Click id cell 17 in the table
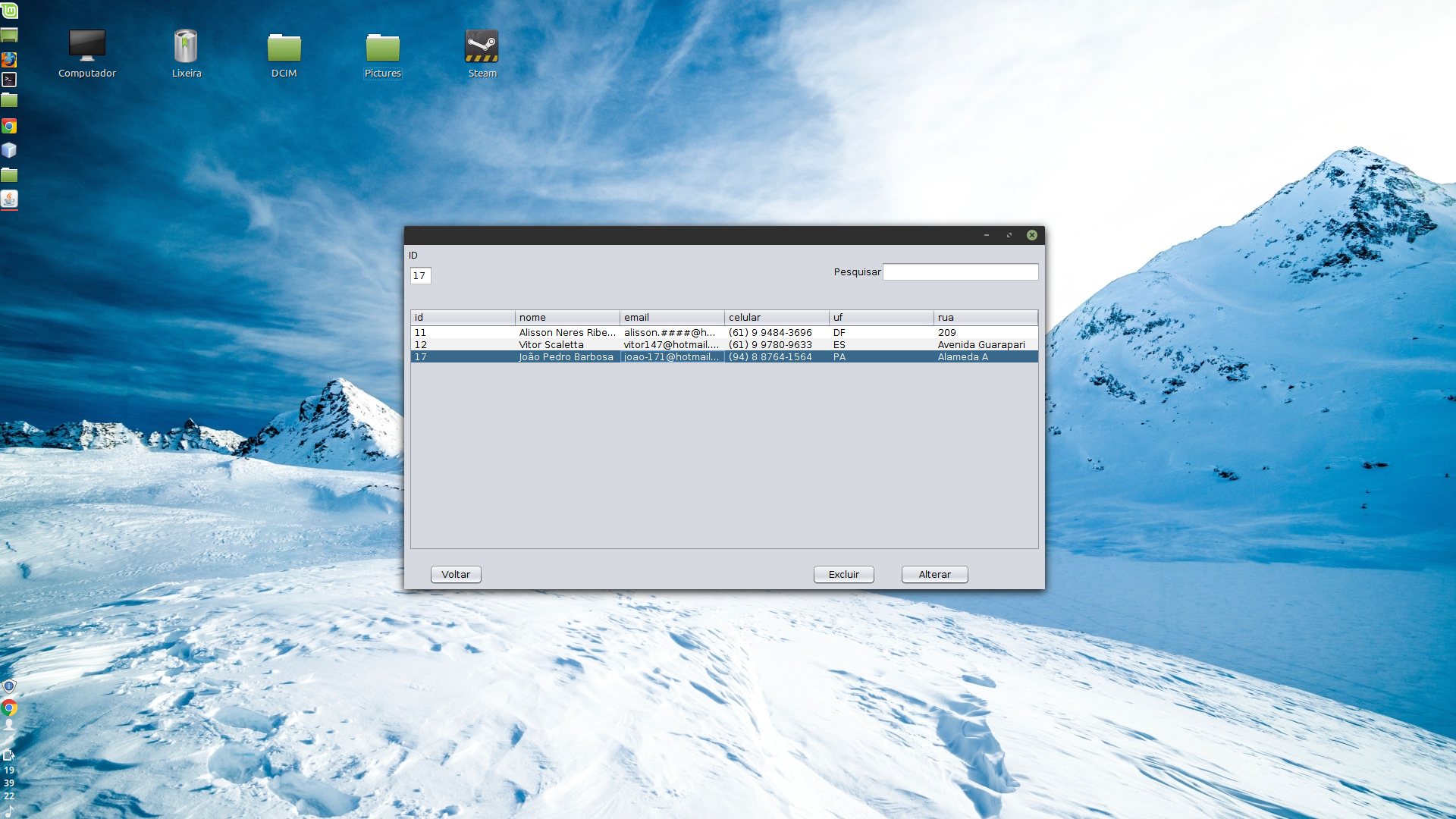This screenshot has height=819, width=1456. tap(463, 356)
